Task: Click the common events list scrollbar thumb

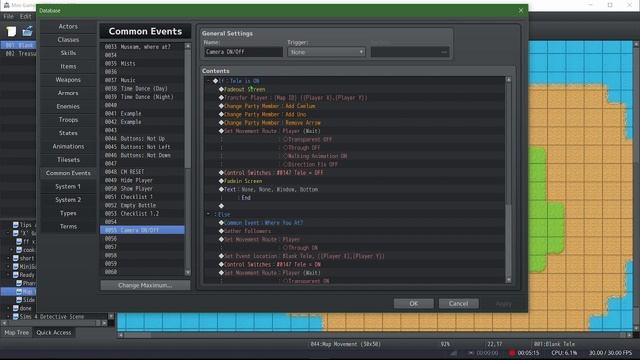Action: point(187,109)
